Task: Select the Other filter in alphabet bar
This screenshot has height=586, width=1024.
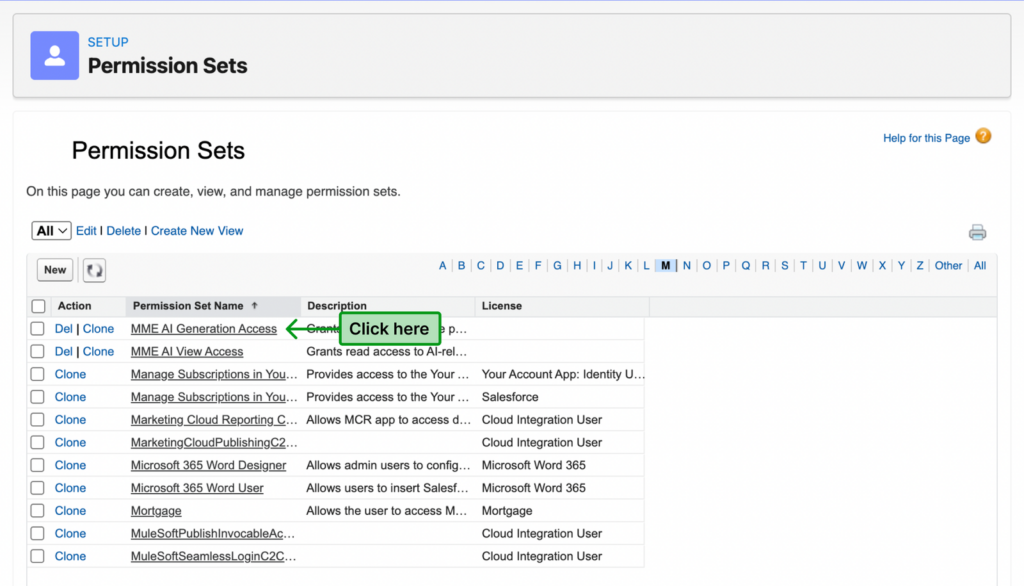Action: 948,266
